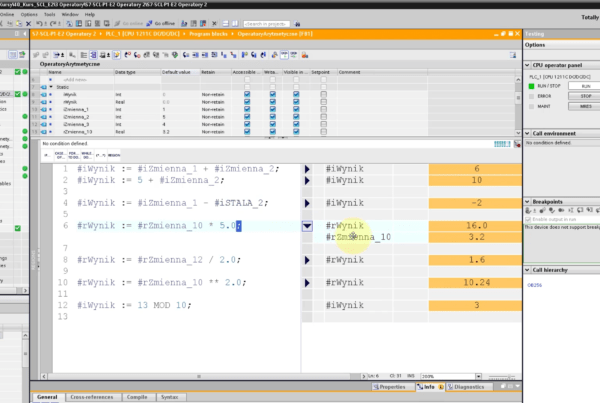Toggle Visible checkbox for rWynik row
Screen dimensions: 600x403
[298, 102]
